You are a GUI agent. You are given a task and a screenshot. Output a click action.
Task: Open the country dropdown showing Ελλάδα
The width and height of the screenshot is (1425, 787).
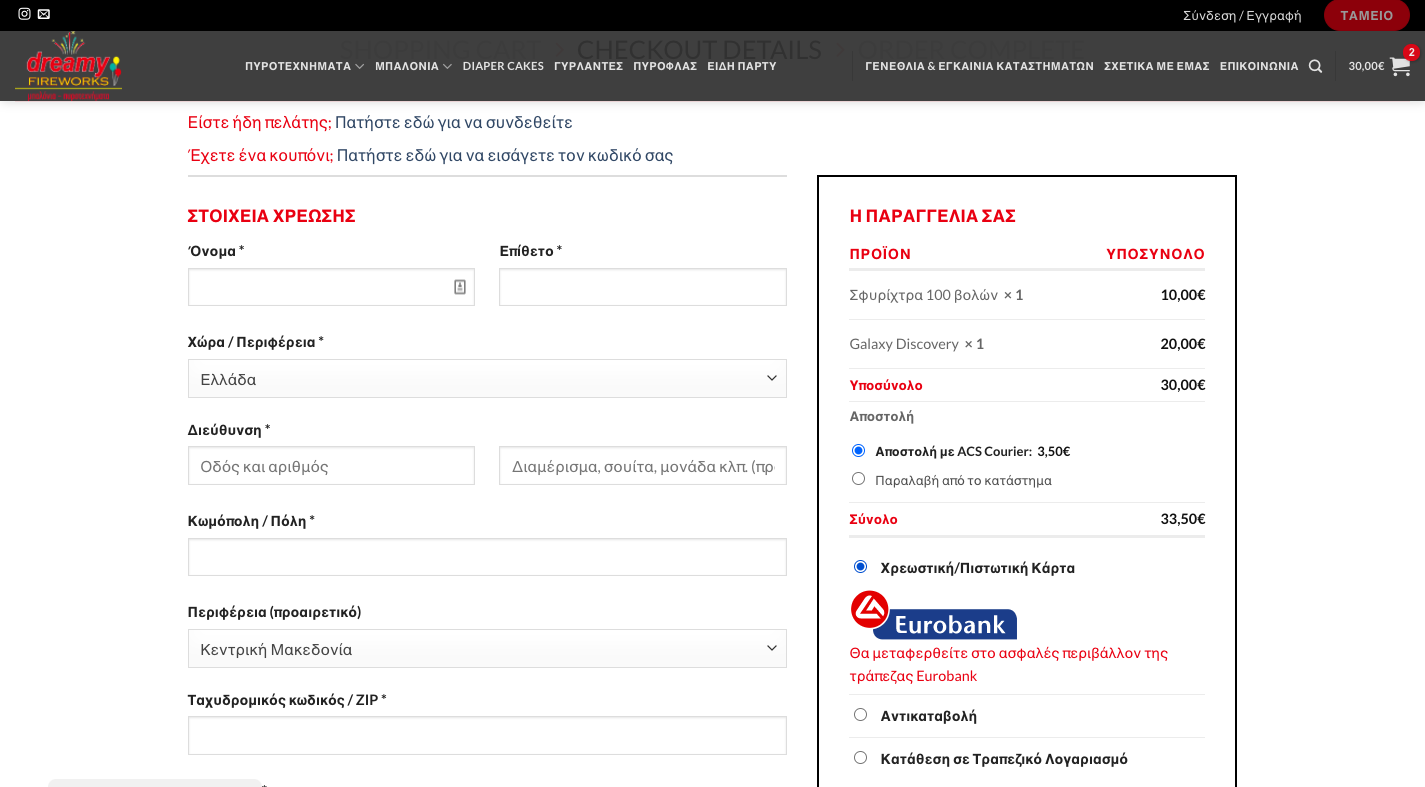tap(487, 379)
